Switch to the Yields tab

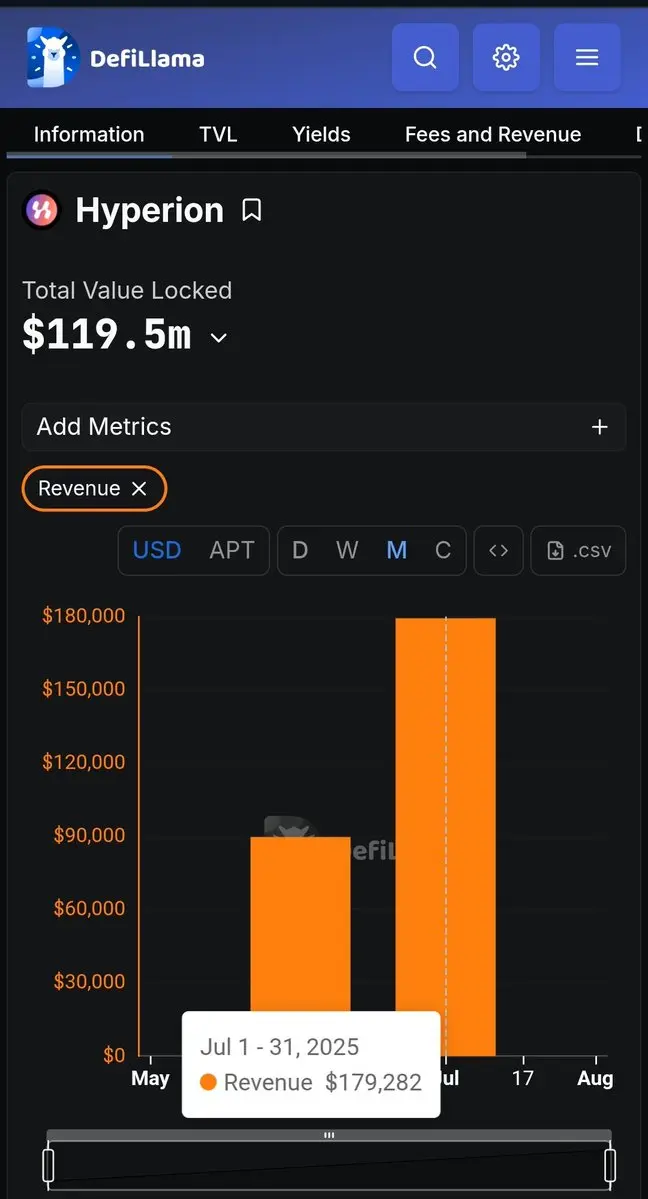321,135
